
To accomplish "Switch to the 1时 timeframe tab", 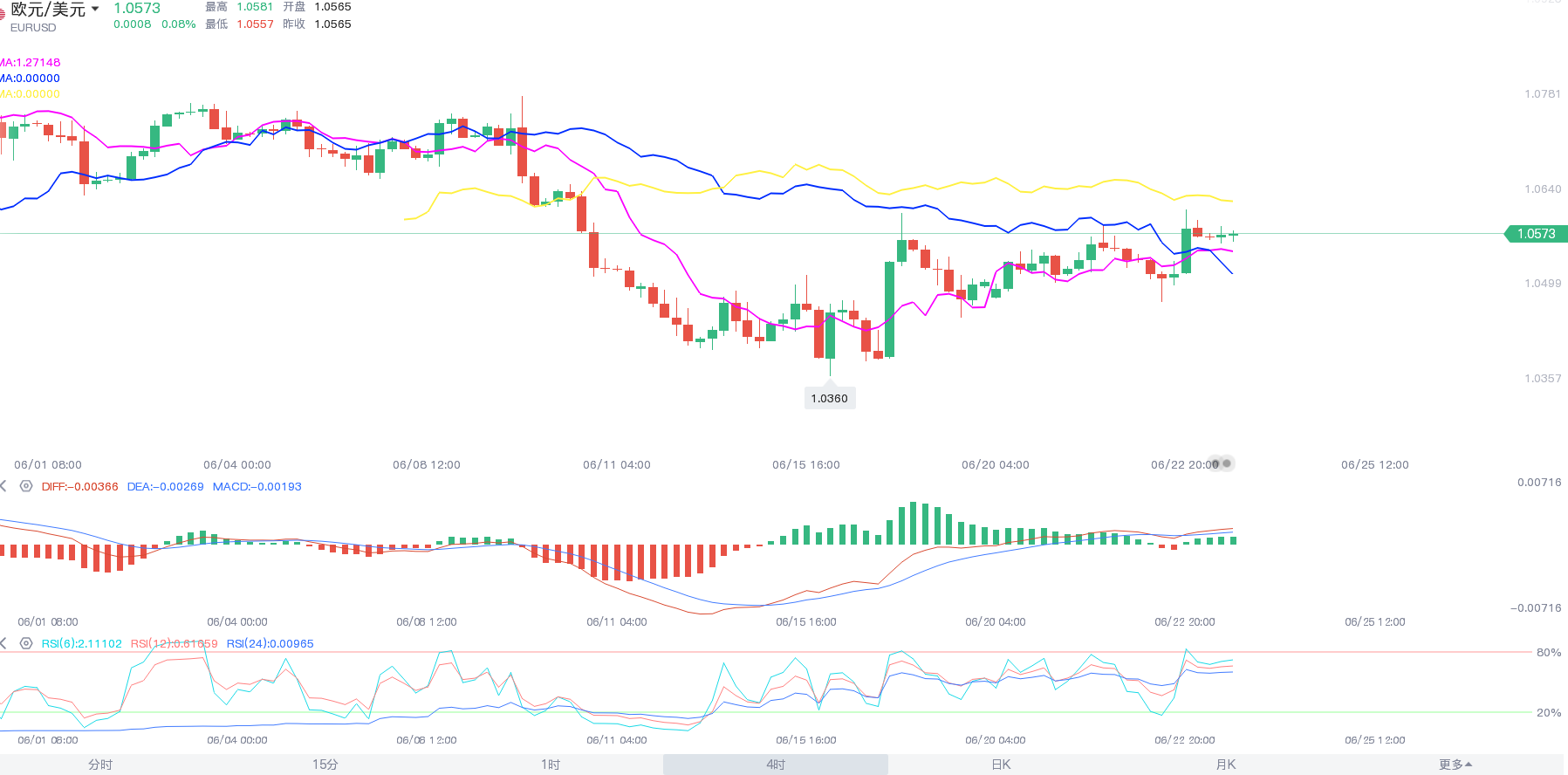I will 551,765.
